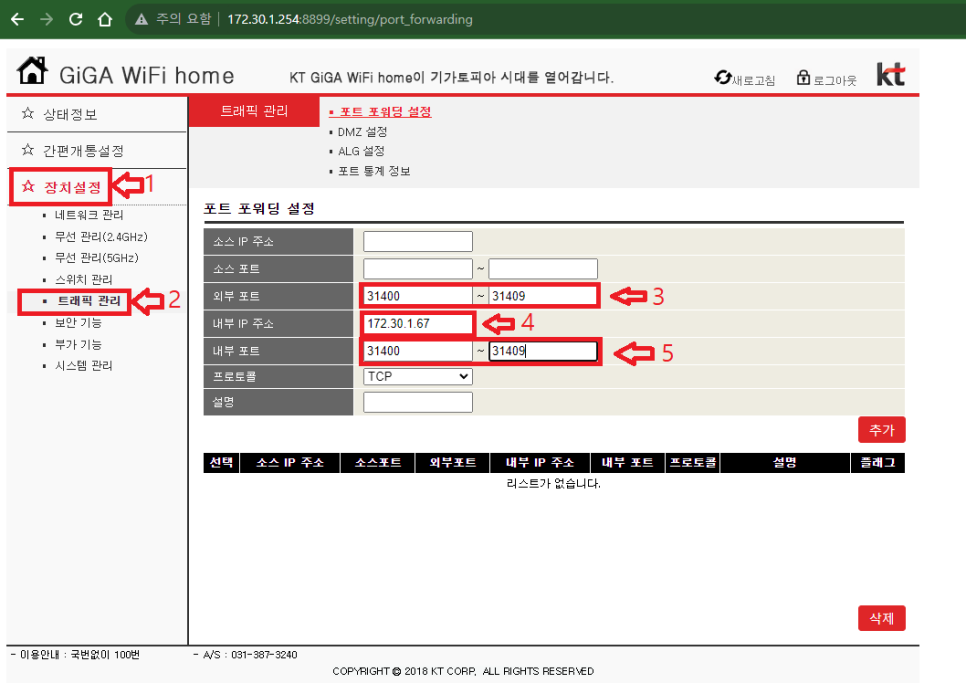The width and height of the screenshot is (966, 683).
Task: Open 포트 포워딩 설정 link
Action: coord(385,112)
